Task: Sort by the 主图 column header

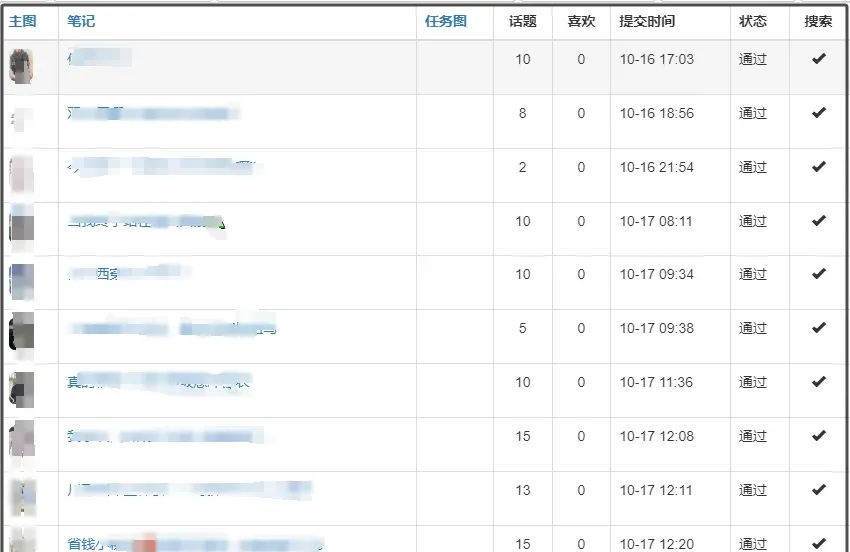Action: pos(22,21)
